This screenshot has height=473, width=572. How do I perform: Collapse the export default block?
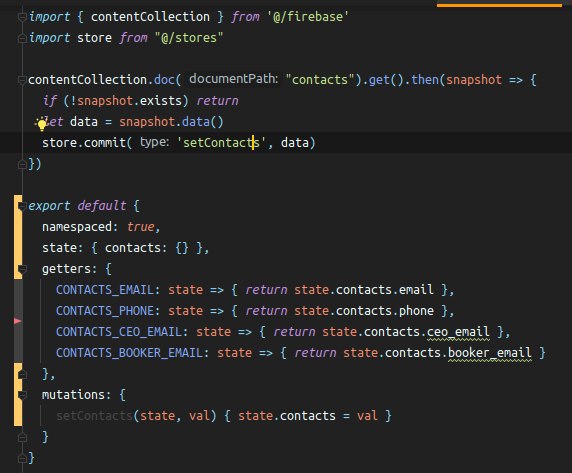tap(22, 206)
